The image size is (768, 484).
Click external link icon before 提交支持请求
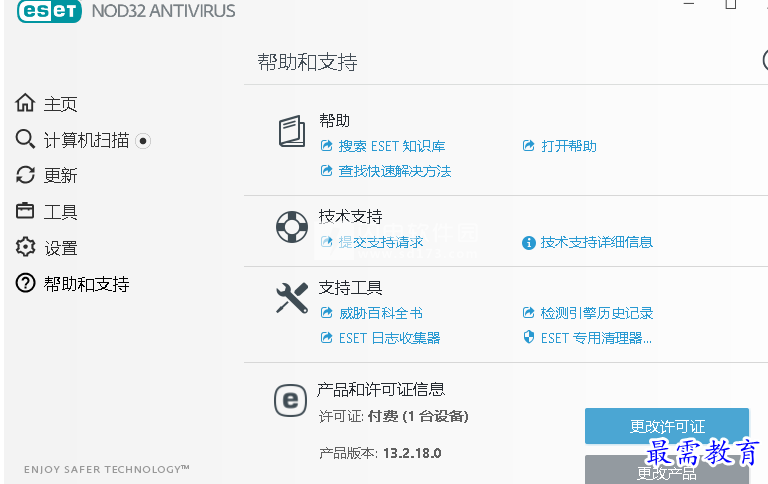(327, 242)
